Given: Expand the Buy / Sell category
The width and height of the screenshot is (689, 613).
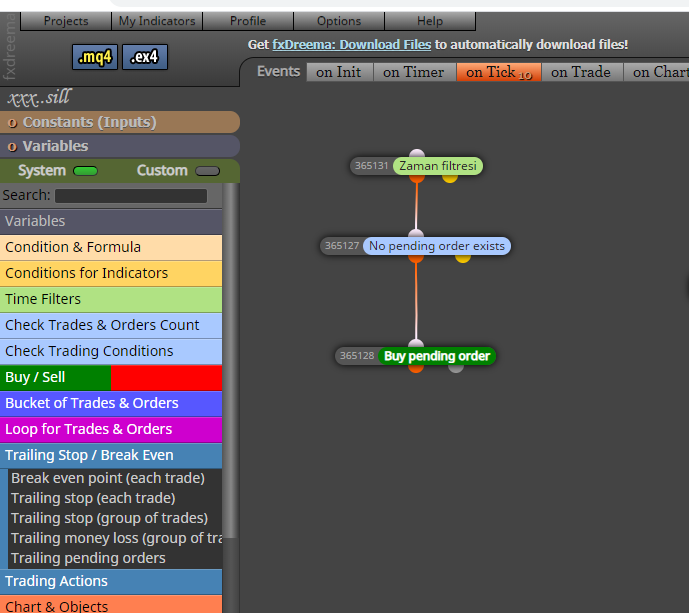Looking at the screenshot, I should (111, 377).
